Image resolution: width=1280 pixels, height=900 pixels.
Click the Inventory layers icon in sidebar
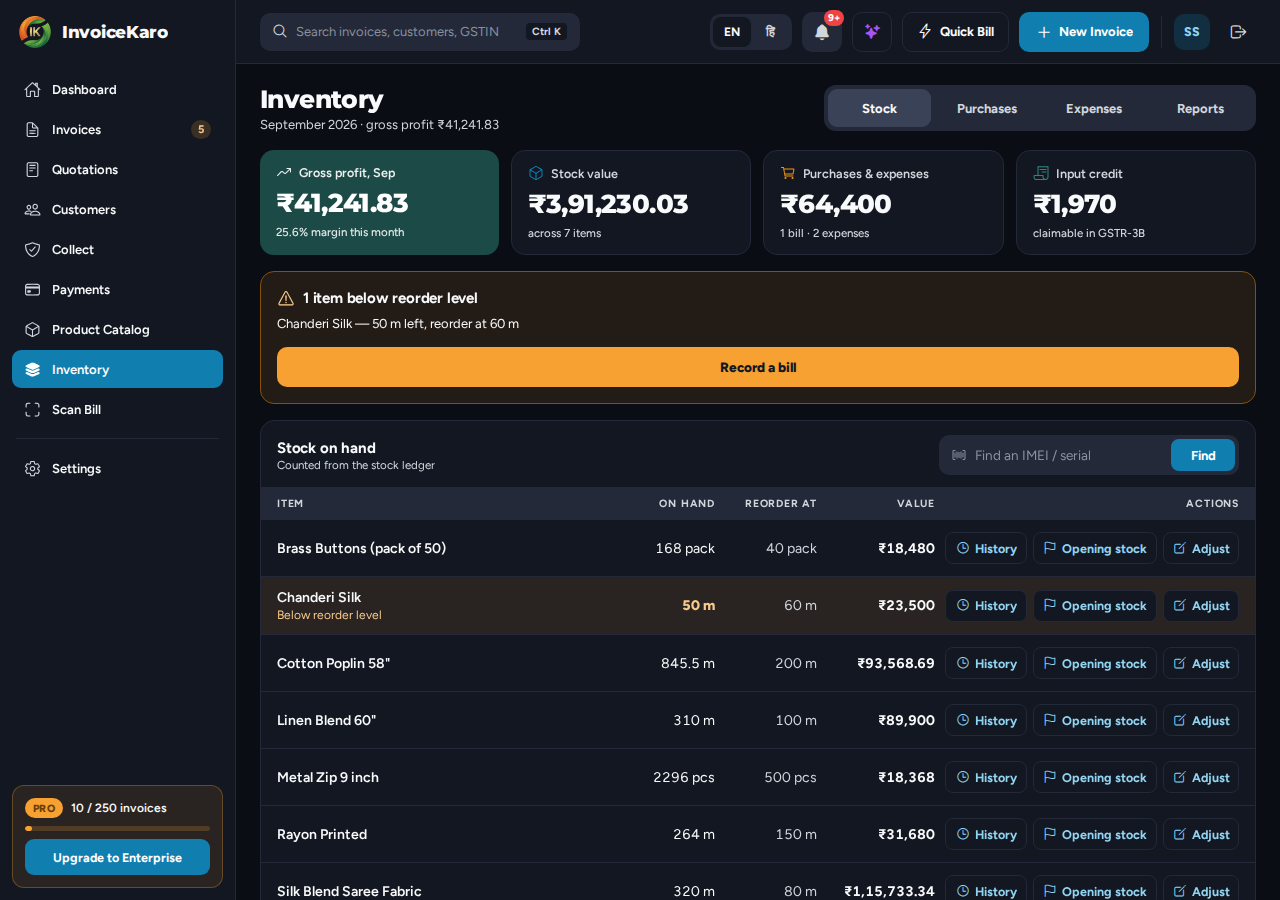click(33, 370)
